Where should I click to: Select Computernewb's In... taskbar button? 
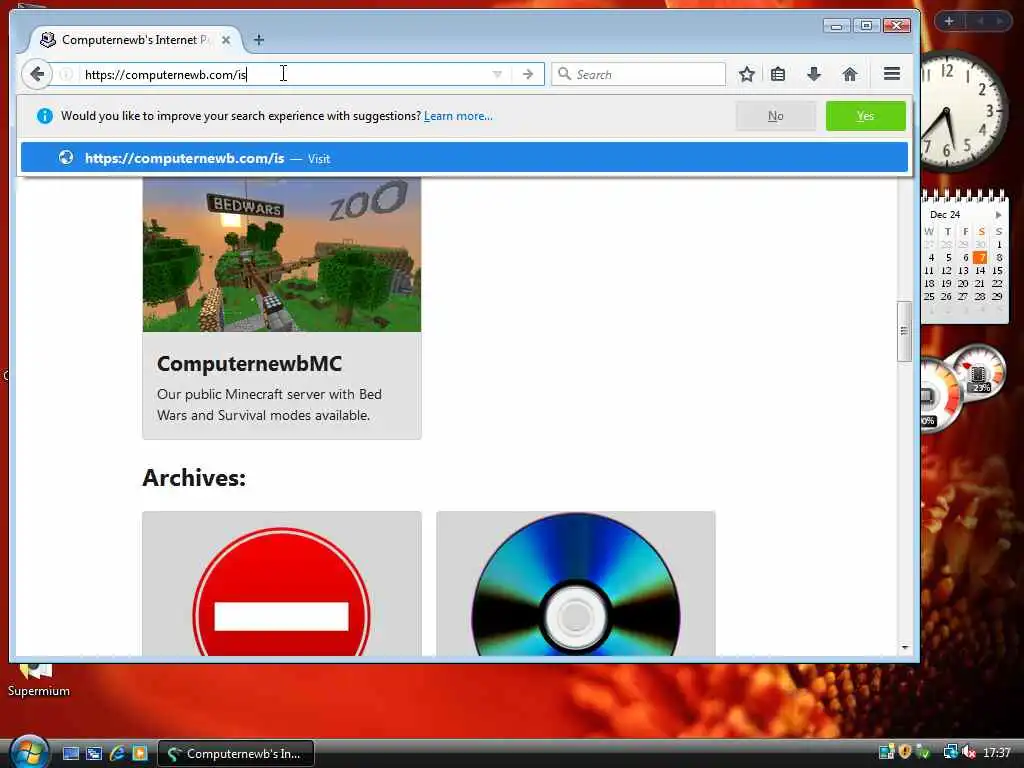236,754
